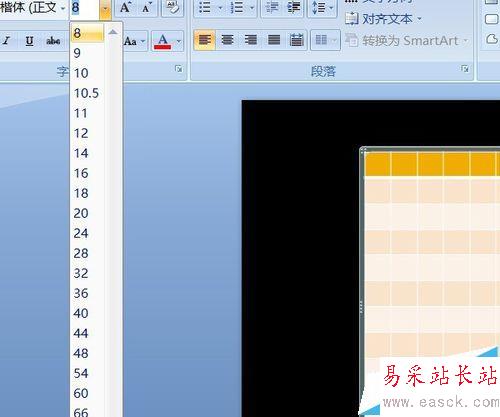Select font size 8 in list
This screenshot has height=417, width=500.
point(87,33)
